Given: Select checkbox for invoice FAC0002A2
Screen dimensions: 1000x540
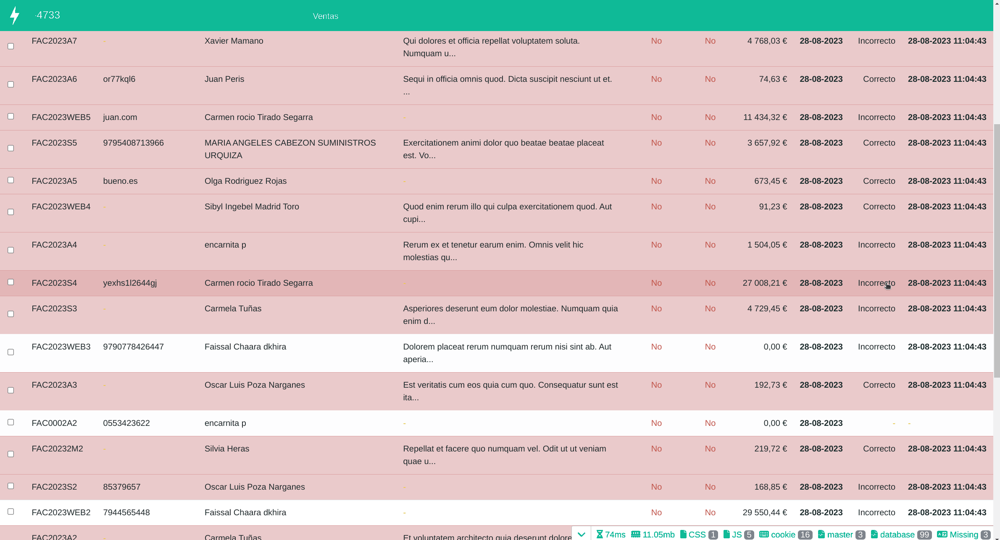Looking at the screenshot, I should click(10, 422).
